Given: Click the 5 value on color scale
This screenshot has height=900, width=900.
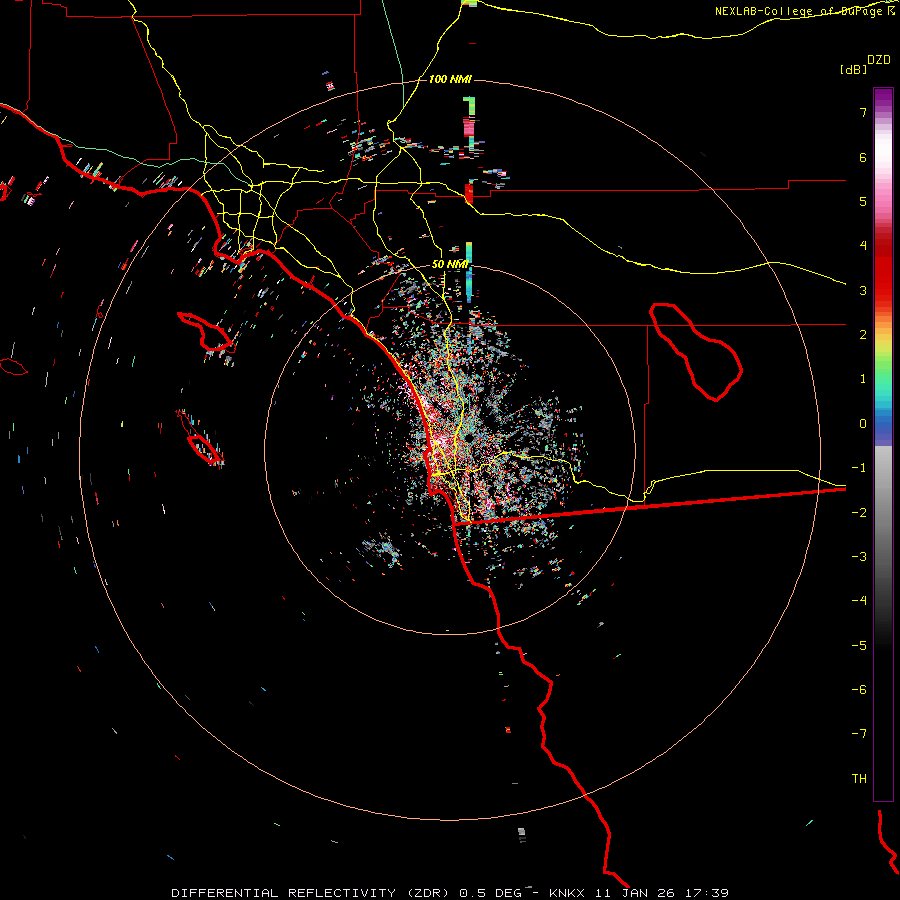Looking at the screenshot, I should (x=863, y=201).
